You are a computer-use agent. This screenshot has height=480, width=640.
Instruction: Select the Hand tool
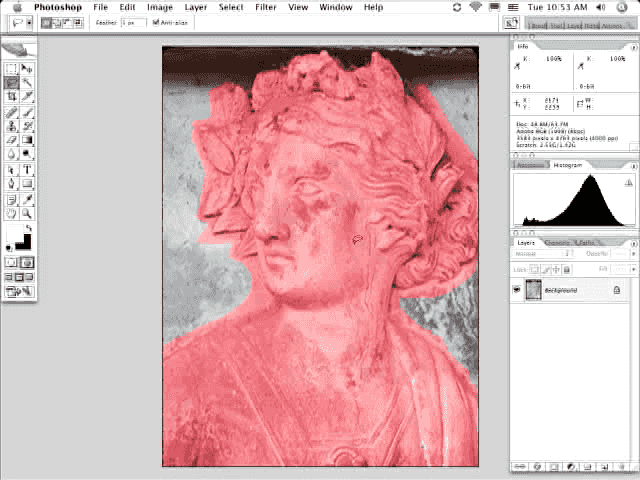pos(11,213)
